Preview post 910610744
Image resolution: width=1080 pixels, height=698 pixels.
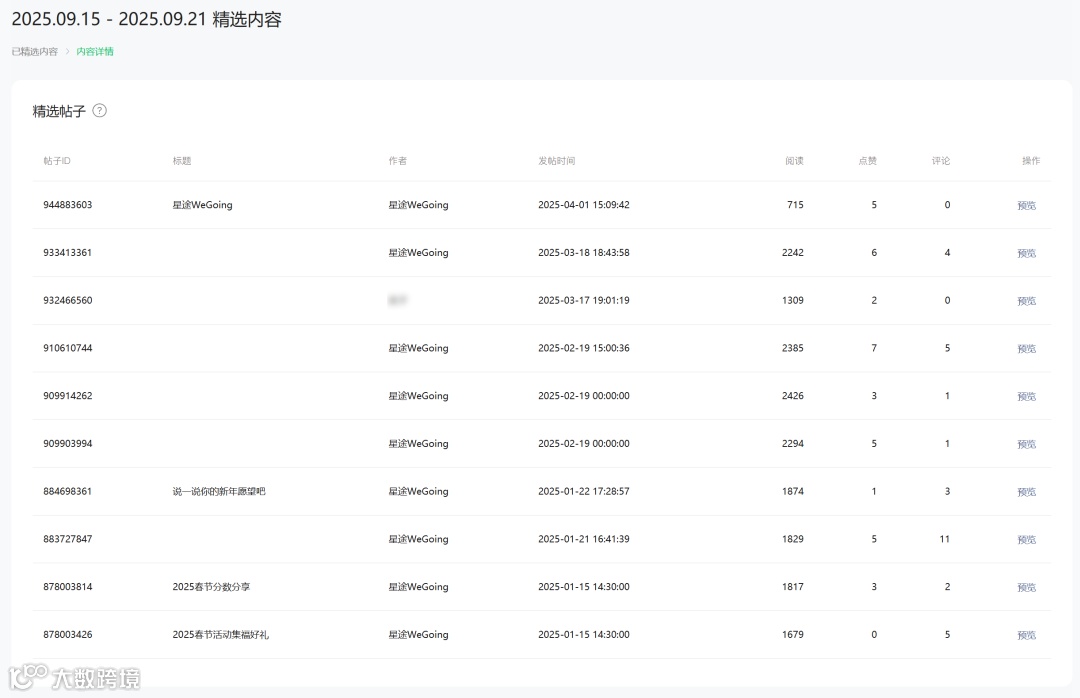(x=1026, y=349)
